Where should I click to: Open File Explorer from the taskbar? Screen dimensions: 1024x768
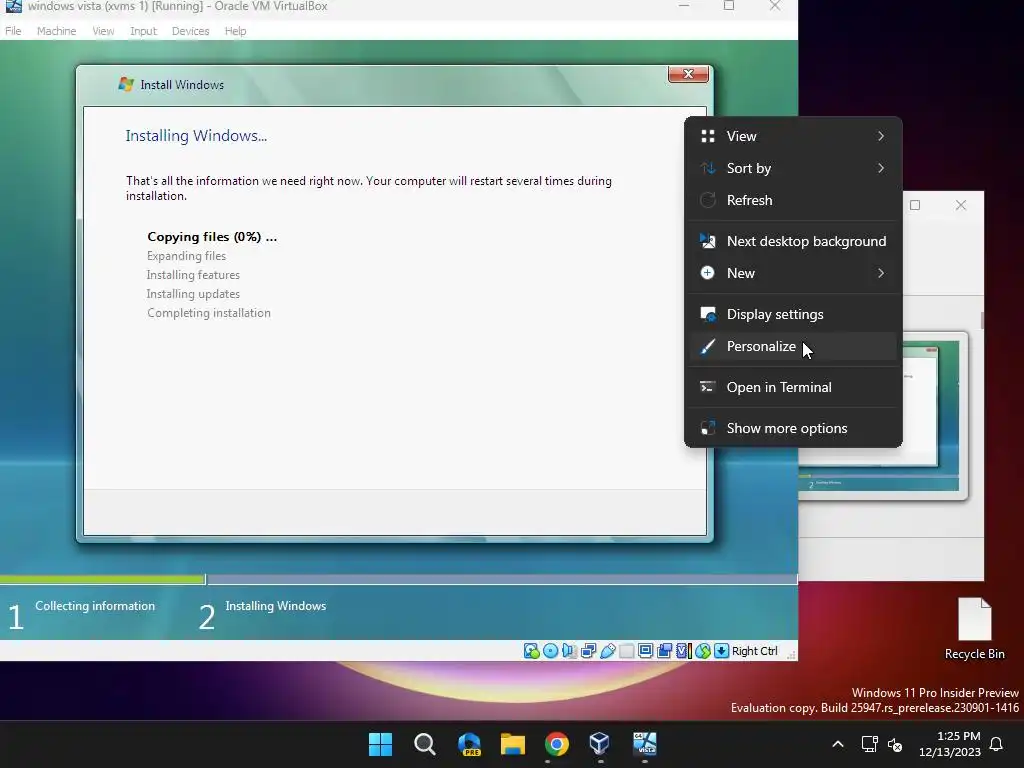coord(513,744)
